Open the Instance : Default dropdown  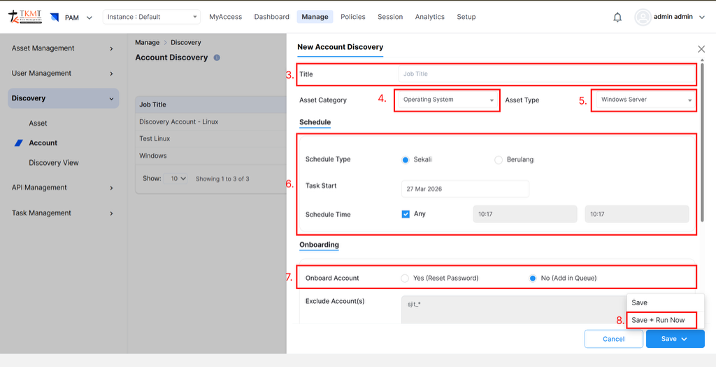tap(152, 17)
